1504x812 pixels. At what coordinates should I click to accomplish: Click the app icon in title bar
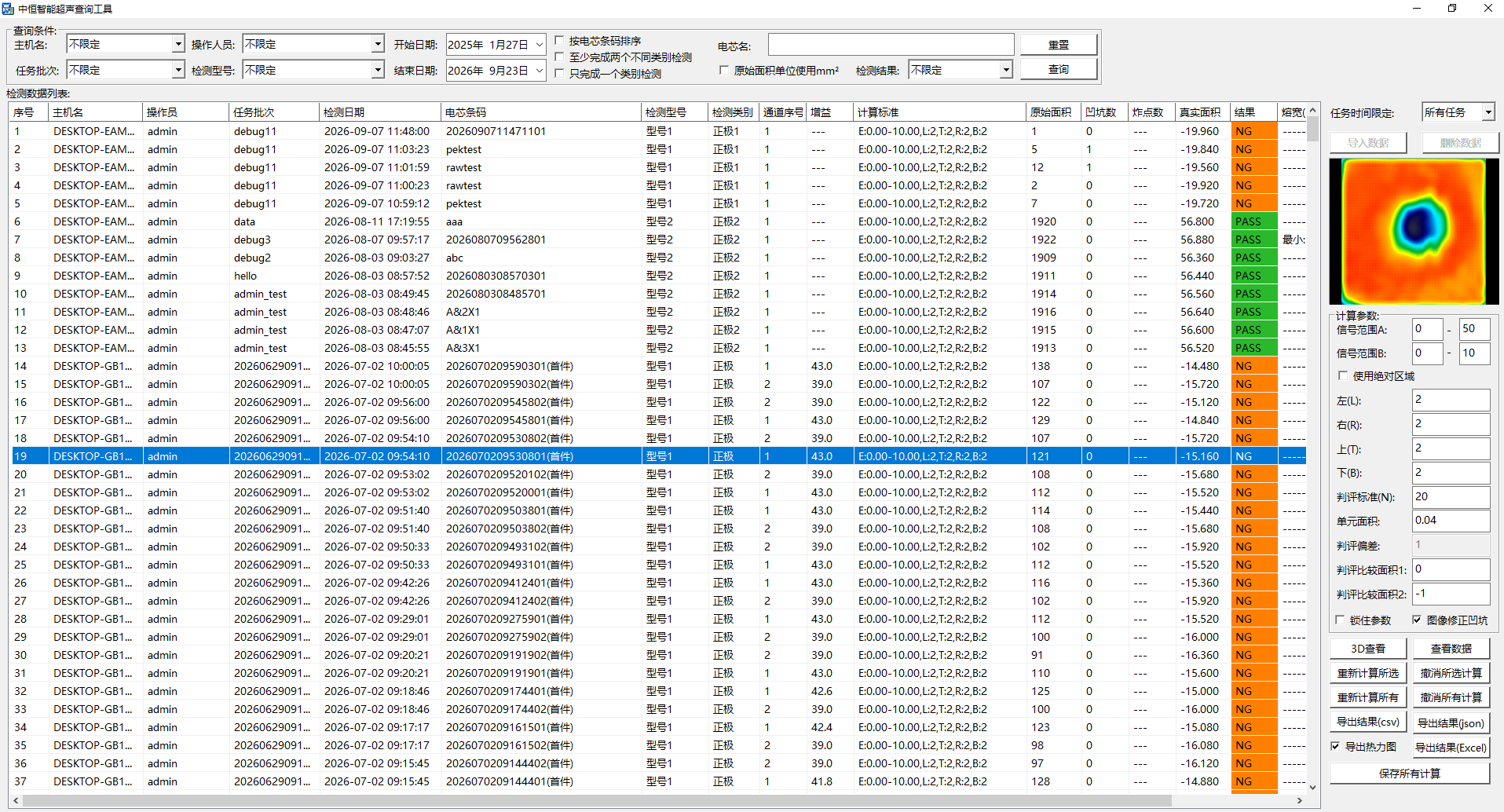tap(8, 9)
